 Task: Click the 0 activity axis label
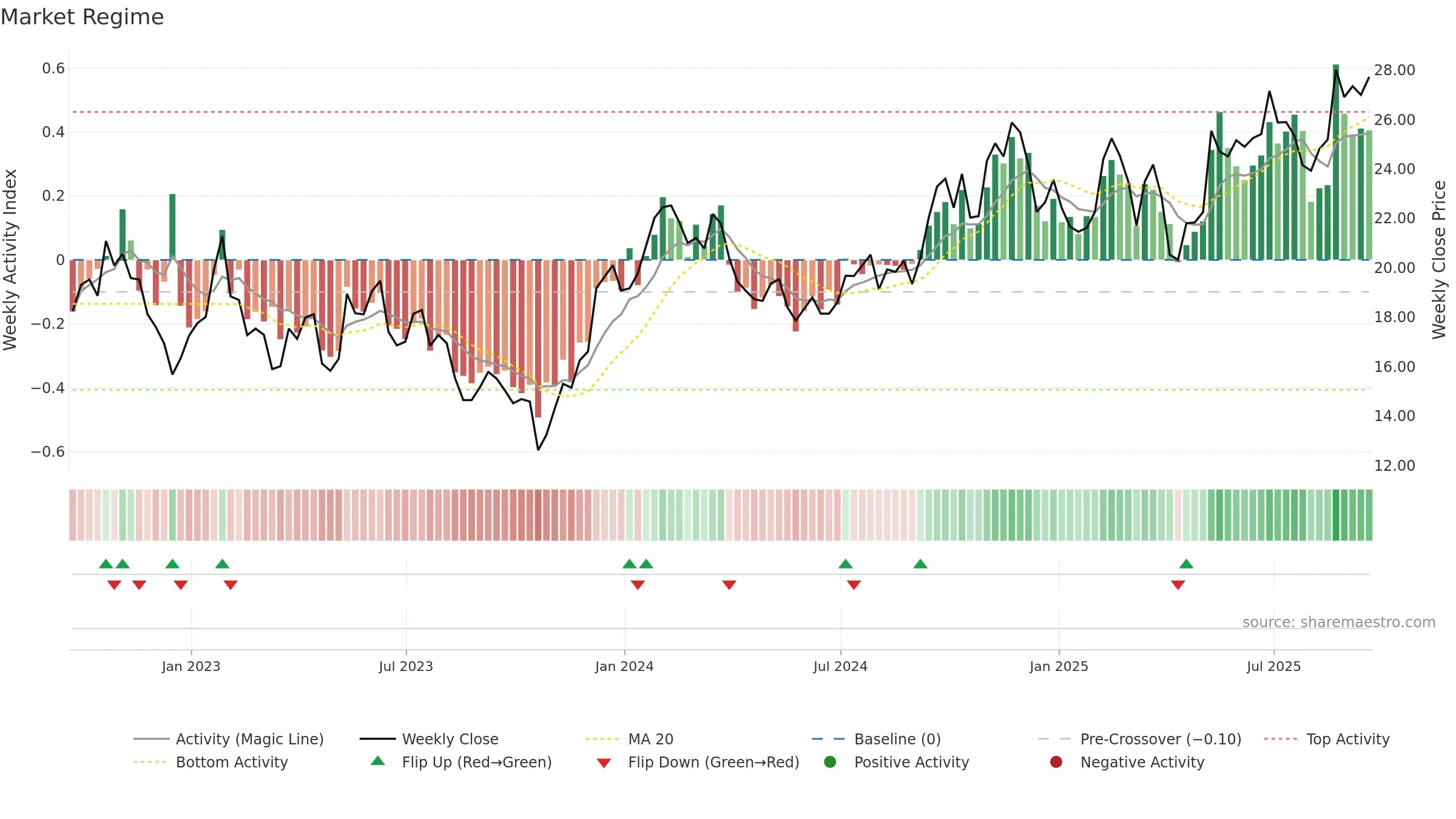(x=60, y=260)
